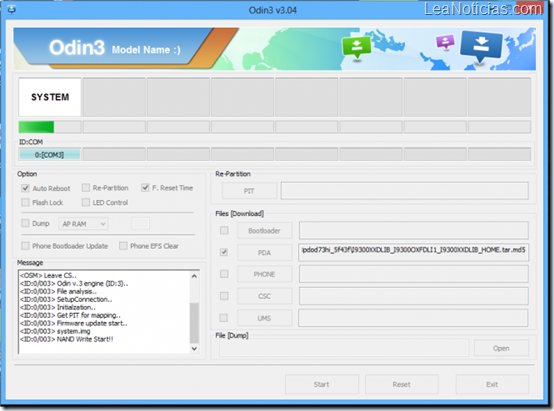Click the Start button
Screen dimensions: 554x411
pyautogui.click(x=322, y=384)
